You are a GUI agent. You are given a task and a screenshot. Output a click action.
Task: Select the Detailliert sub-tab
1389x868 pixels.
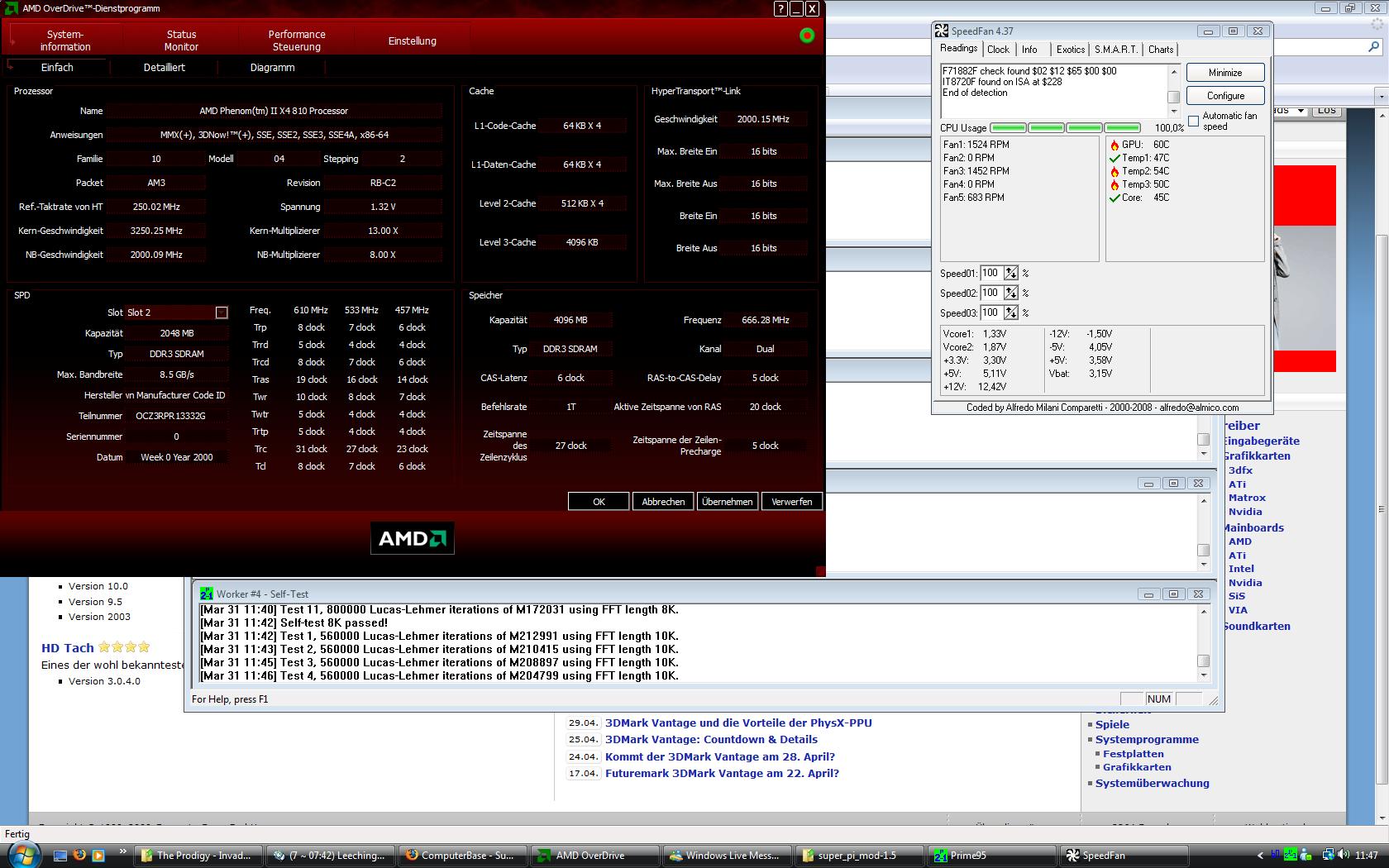click(165, 68)
